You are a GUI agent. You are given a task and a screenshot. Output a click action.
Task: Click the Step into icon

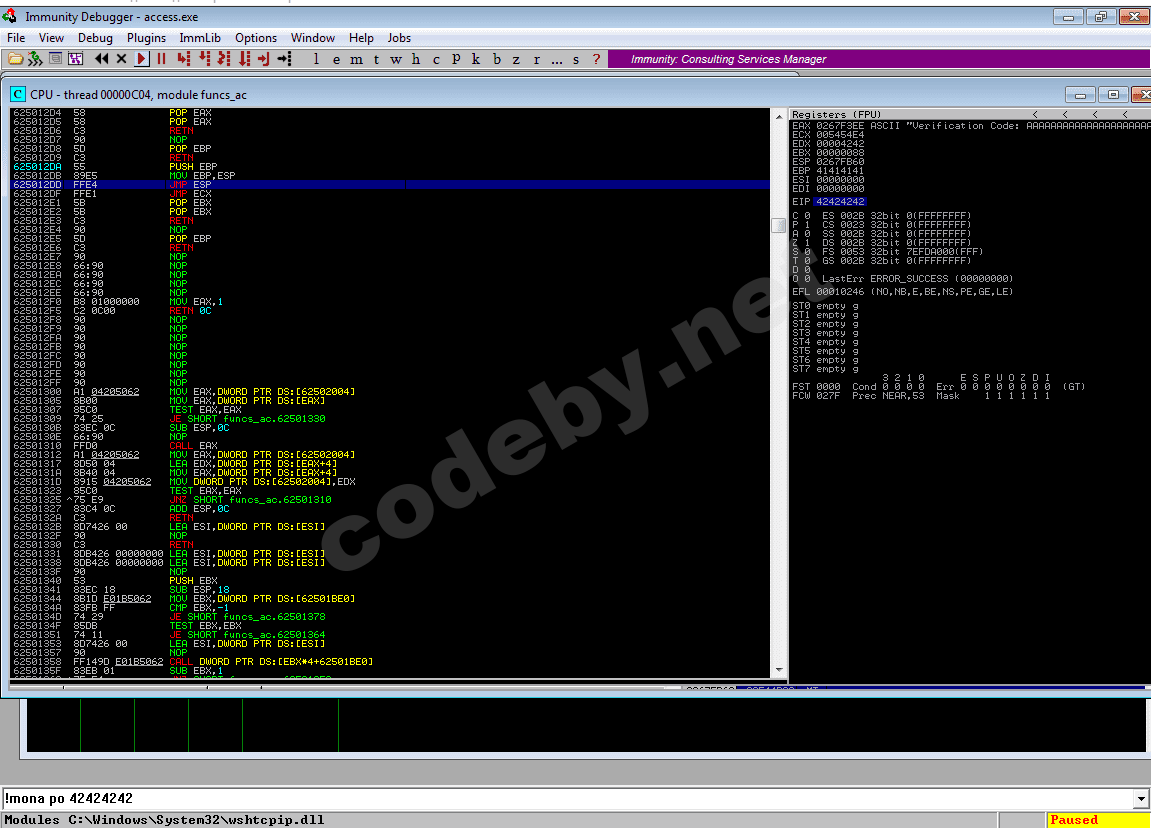coord(184,59)
